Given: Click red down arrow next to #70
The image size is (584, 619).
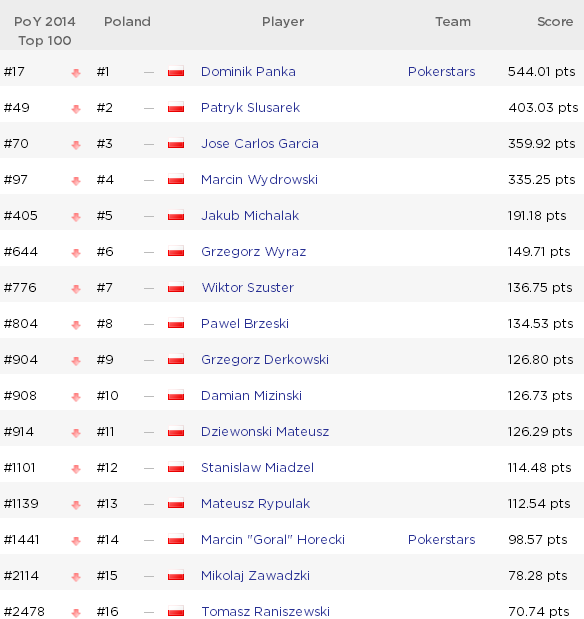Looking at the screenshot, I should pos(76,145).
